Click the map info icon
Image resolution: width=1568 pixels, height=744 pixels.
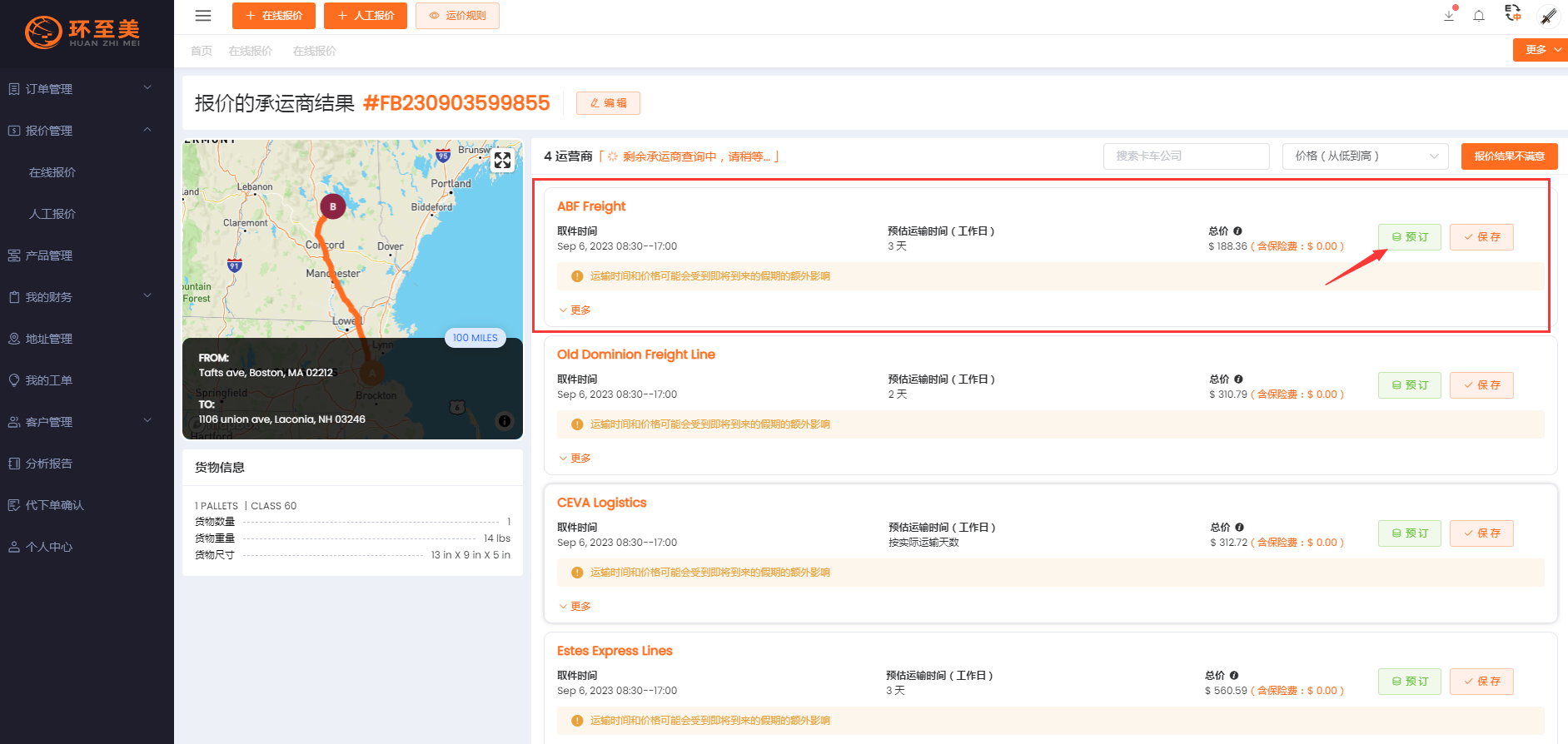505,421
